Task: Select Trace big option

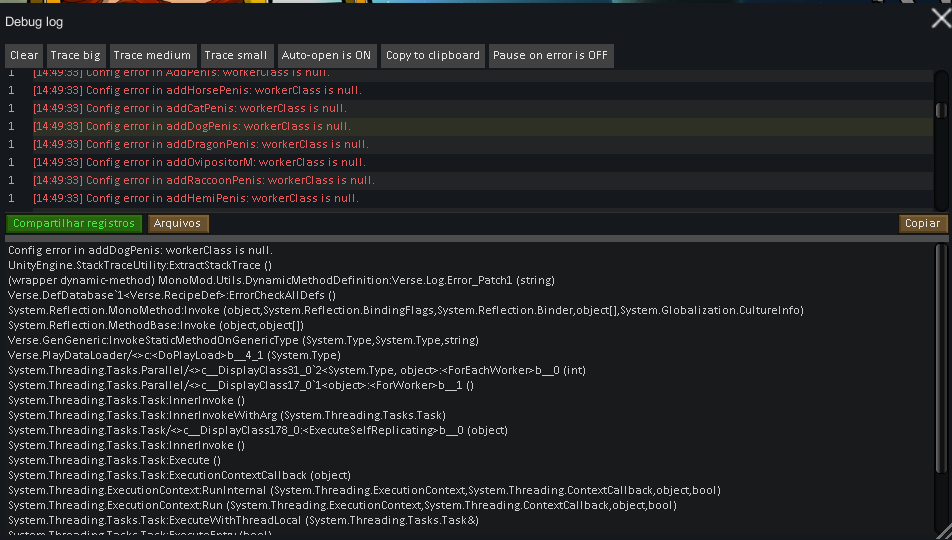Action: [x=75, y=55]
